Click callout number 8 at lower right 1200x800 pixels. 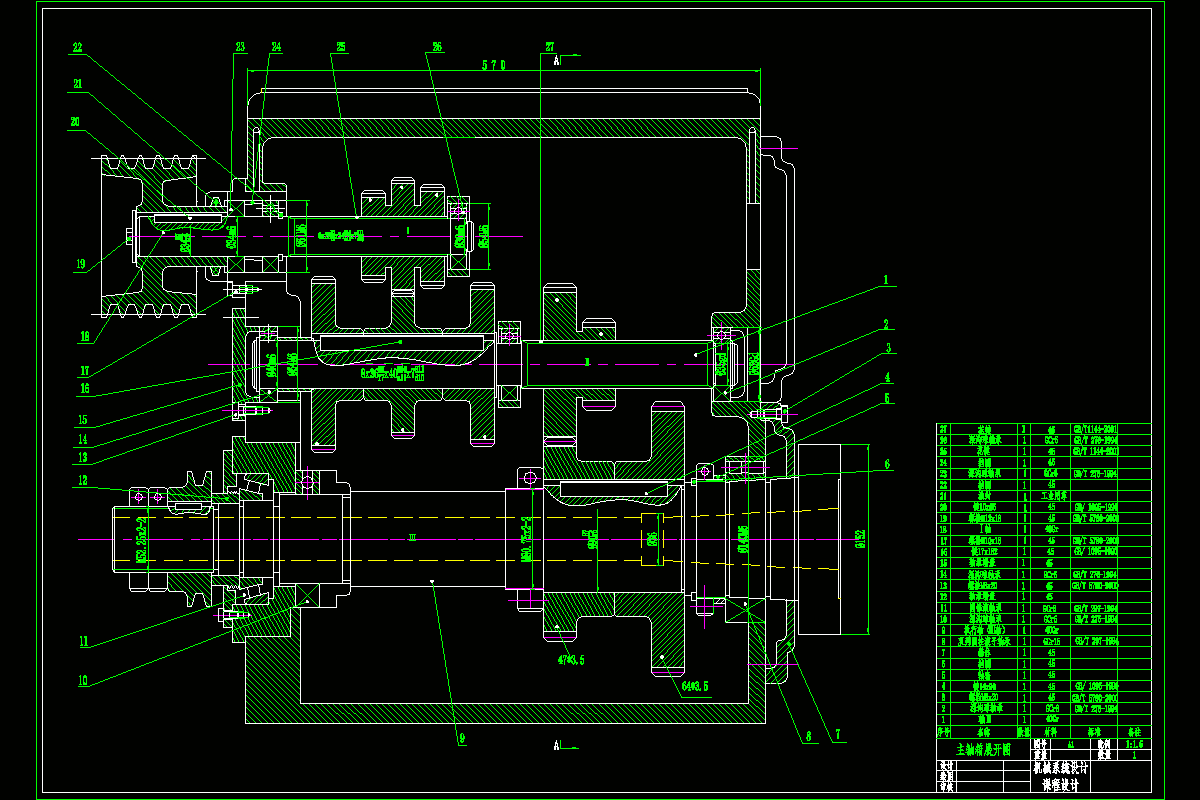[807, 735]
